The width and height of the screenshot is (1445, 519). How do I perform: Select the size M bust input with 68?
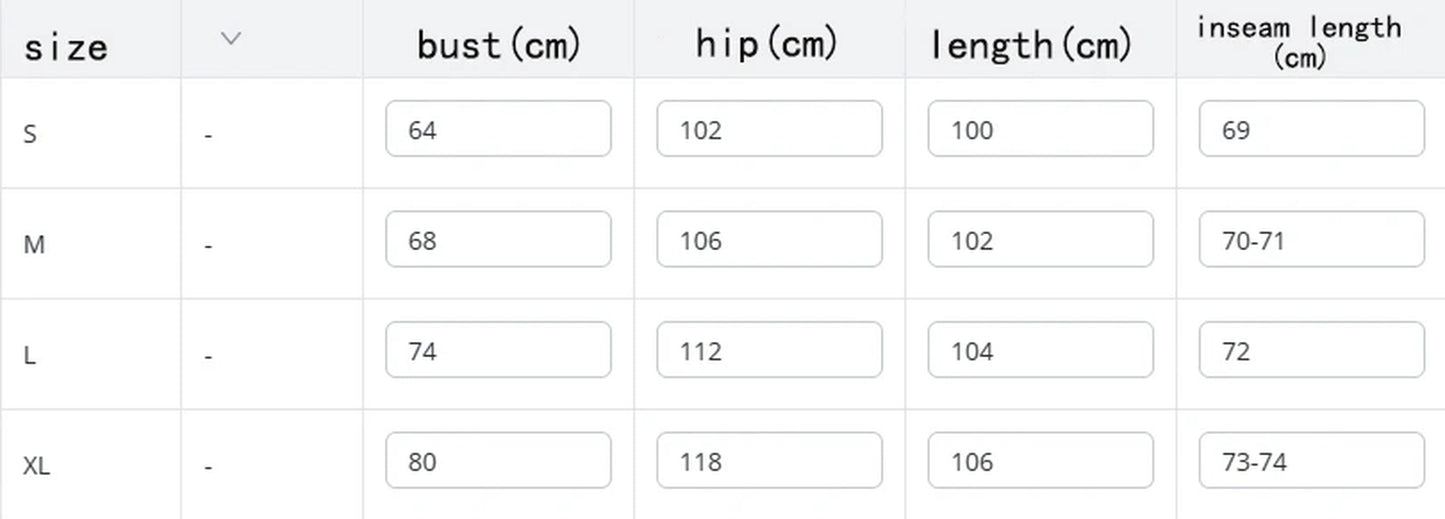[498, 240]
